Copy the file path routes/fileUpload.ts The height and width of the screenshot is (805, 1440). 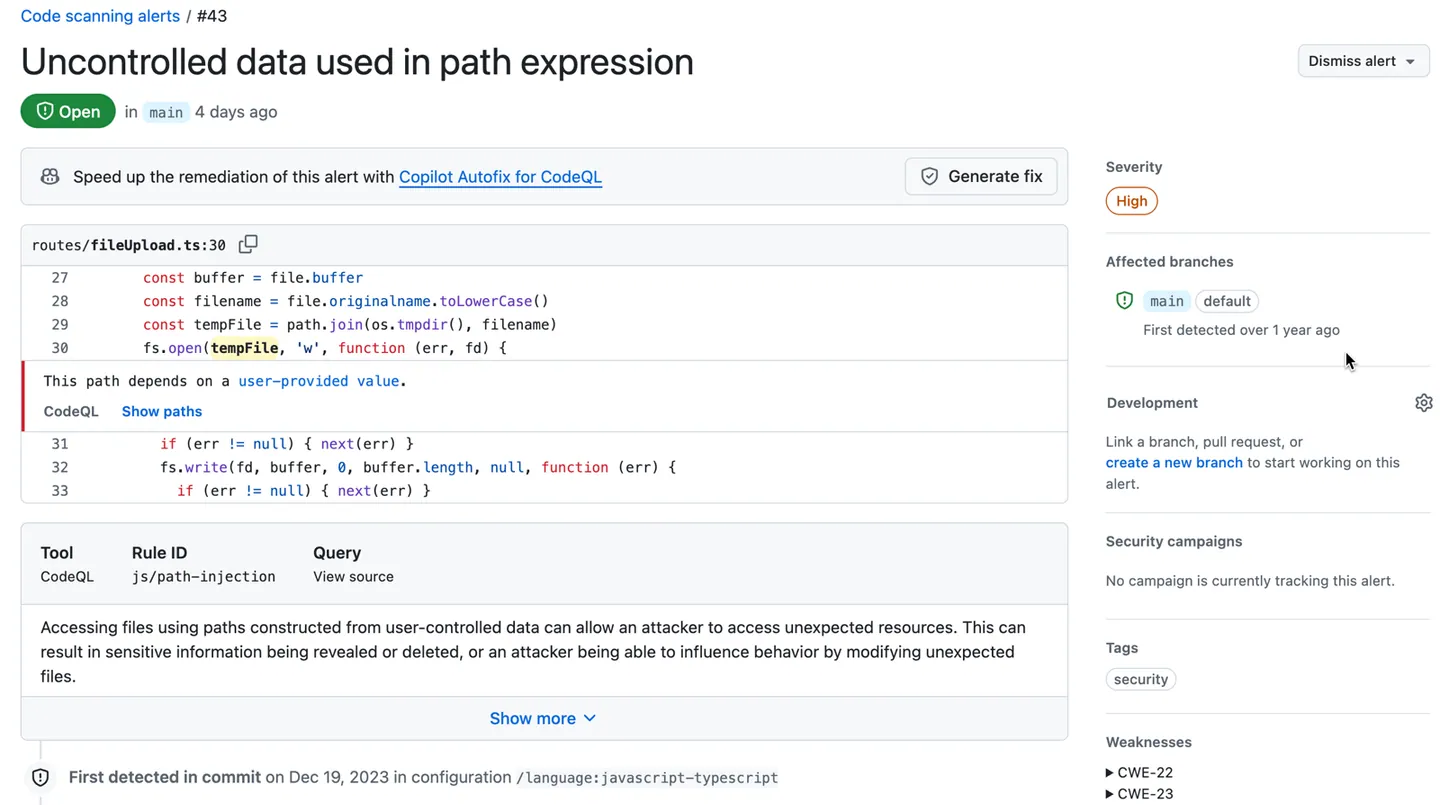(248, 243)
